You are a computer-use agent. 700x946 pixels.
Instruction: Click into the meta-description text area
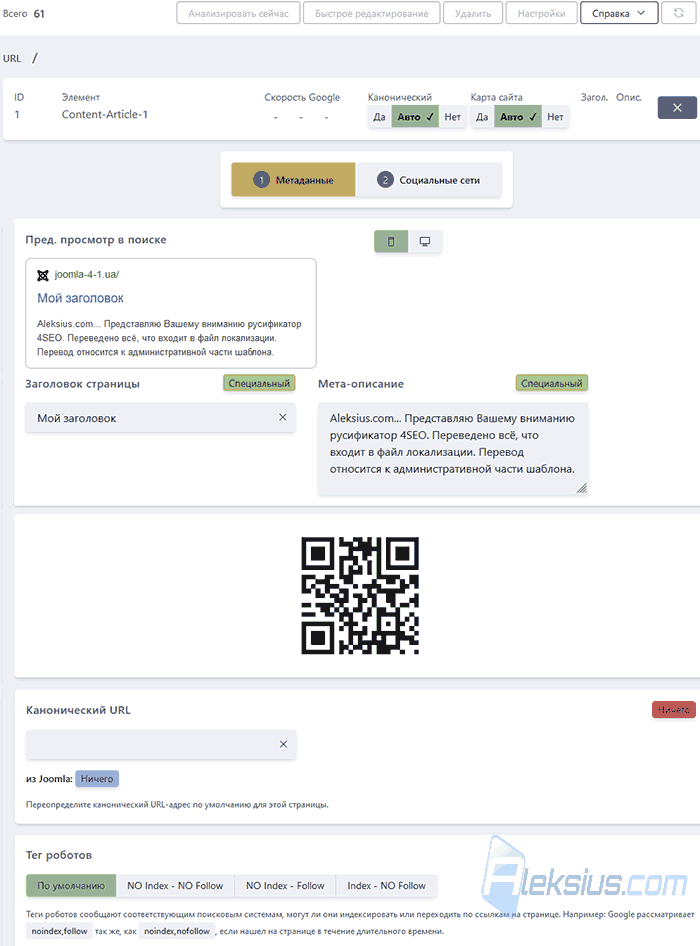tap(453, 449)
